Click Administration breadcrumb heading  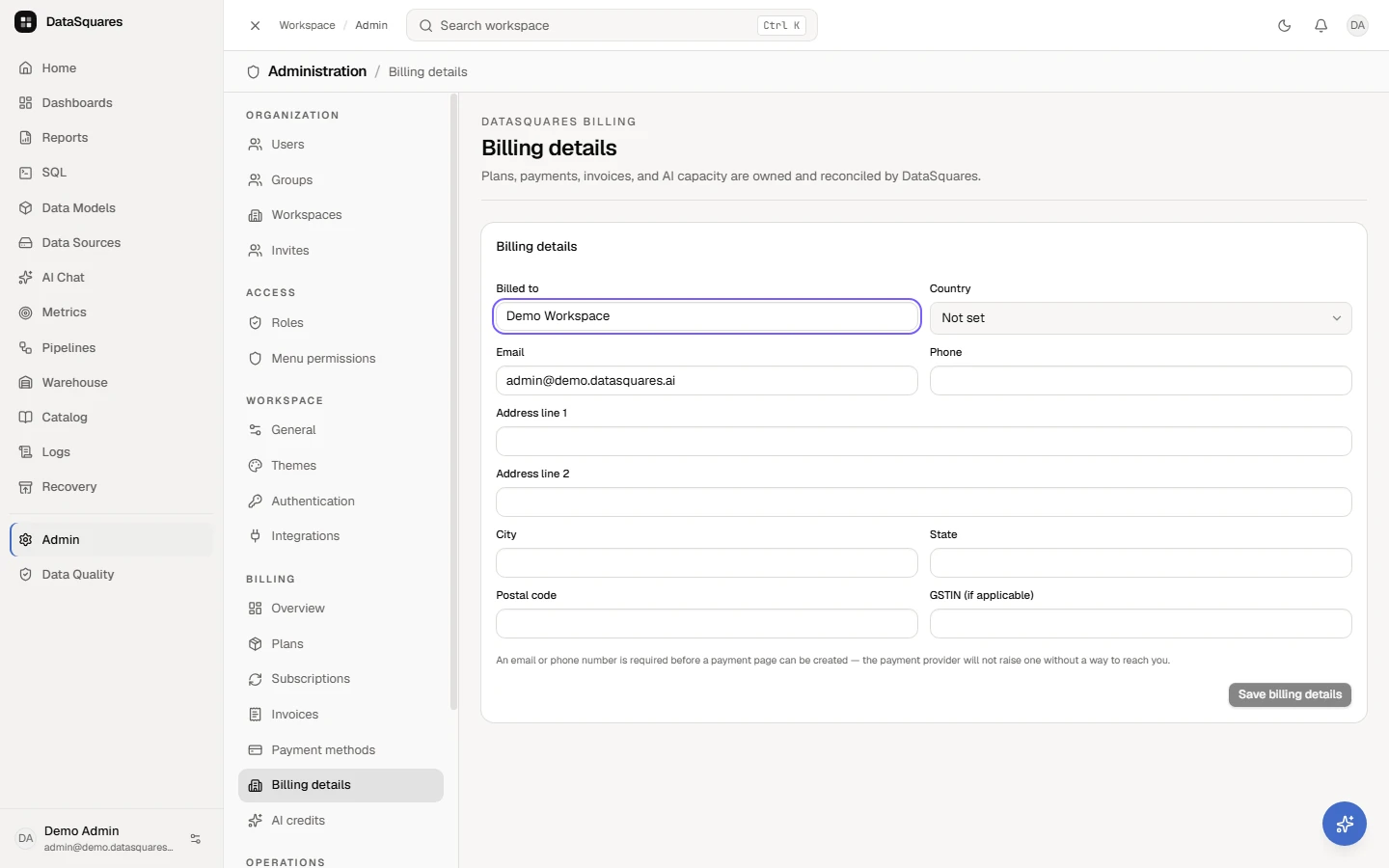[x=317, y=71]
